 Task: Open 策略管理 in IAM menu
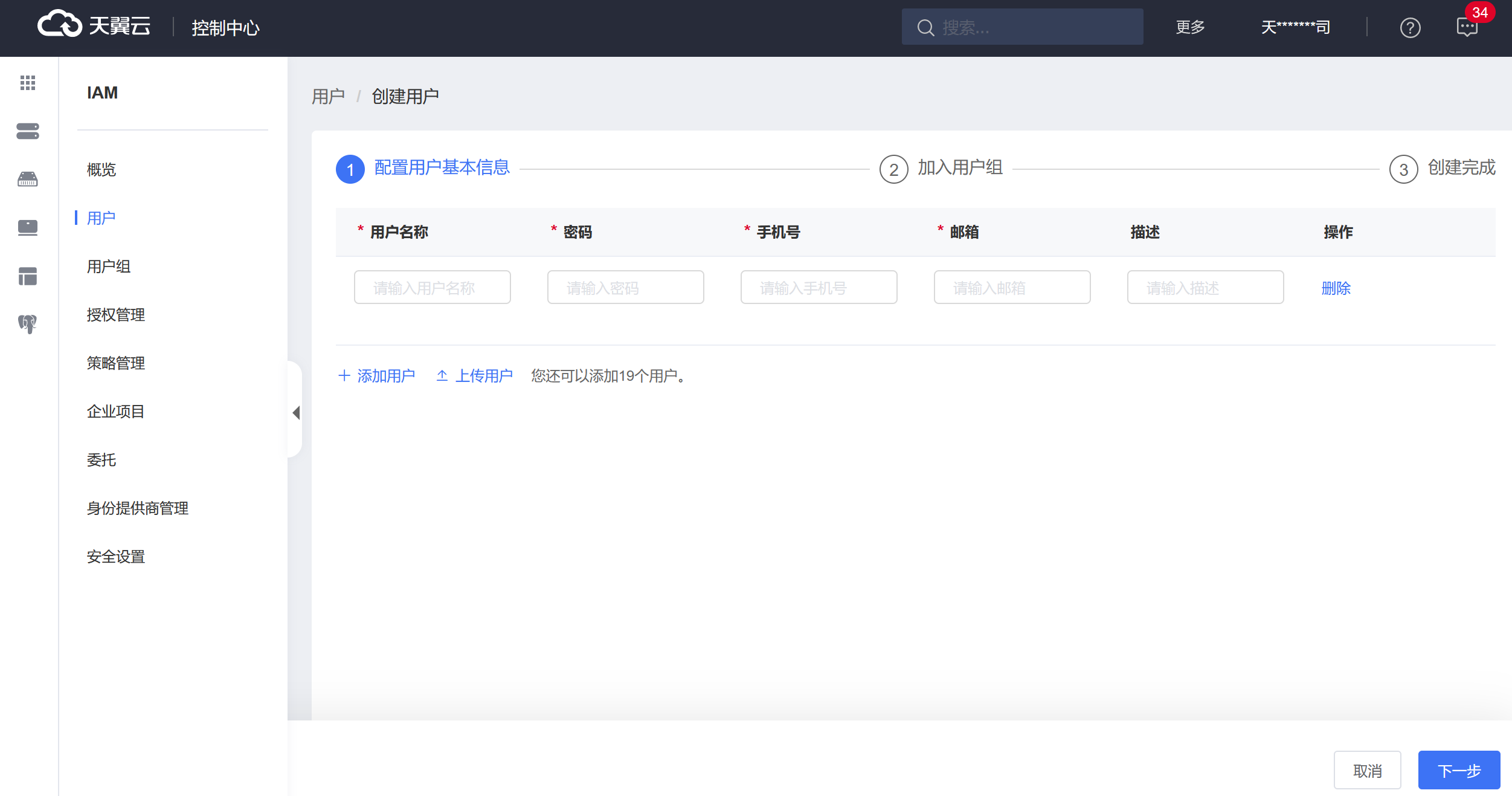[x=116, y=363]
